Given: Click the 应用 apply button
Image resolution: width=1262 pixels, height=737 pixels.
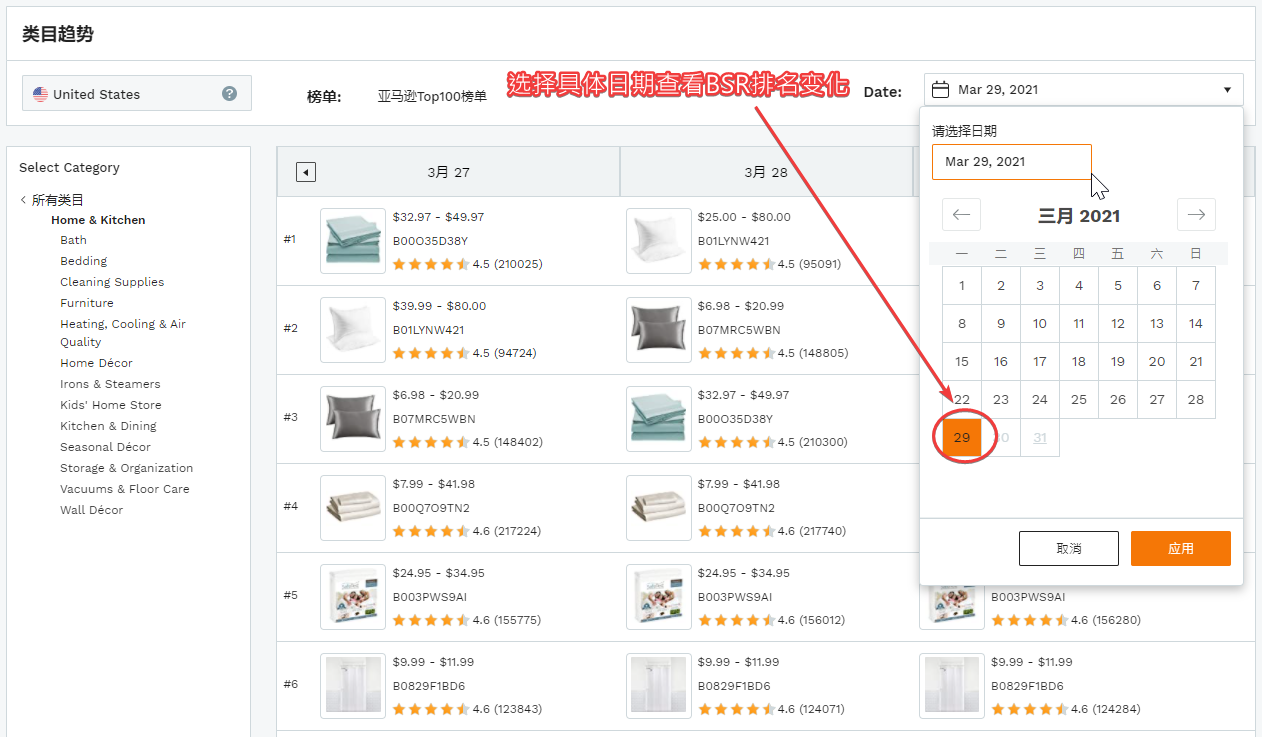Looking at the screenshot, I should click(x=1180, y=548).
